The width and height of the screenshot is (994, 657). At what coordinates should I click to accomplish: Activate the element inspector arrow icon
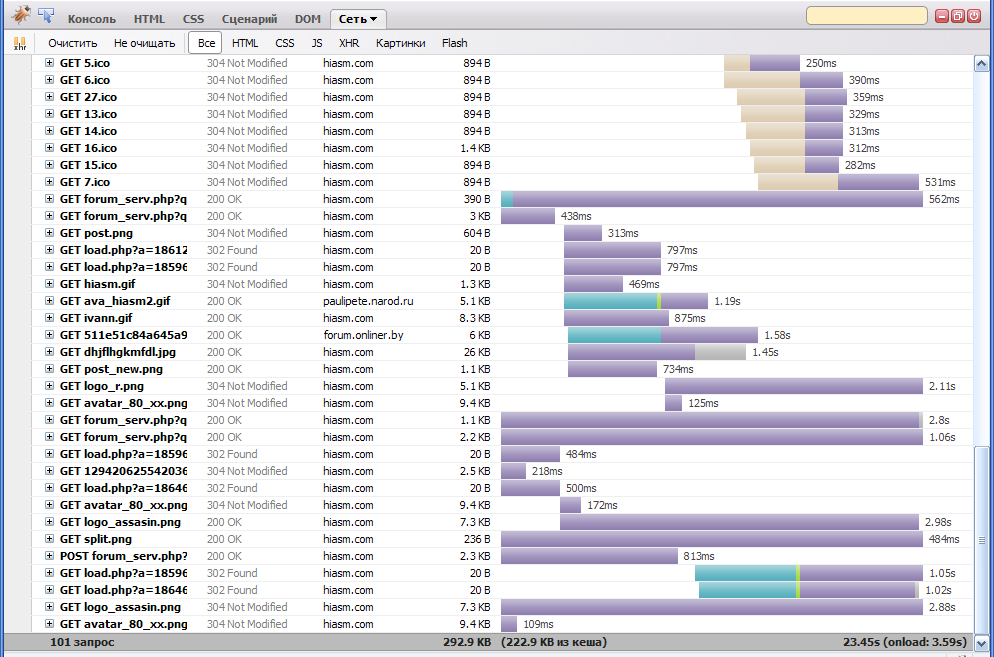click(x=46, y=16)
